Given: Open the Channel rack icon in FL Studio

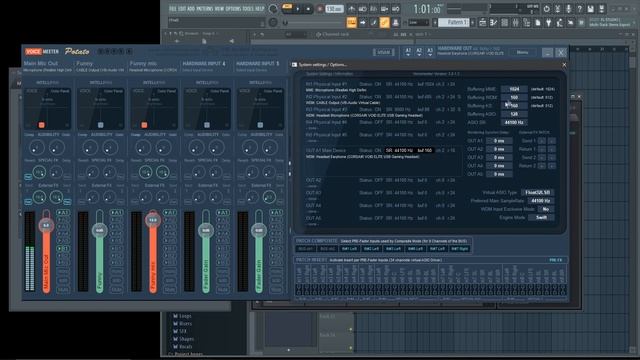Looking at the screenshot, I should [504, 23].
